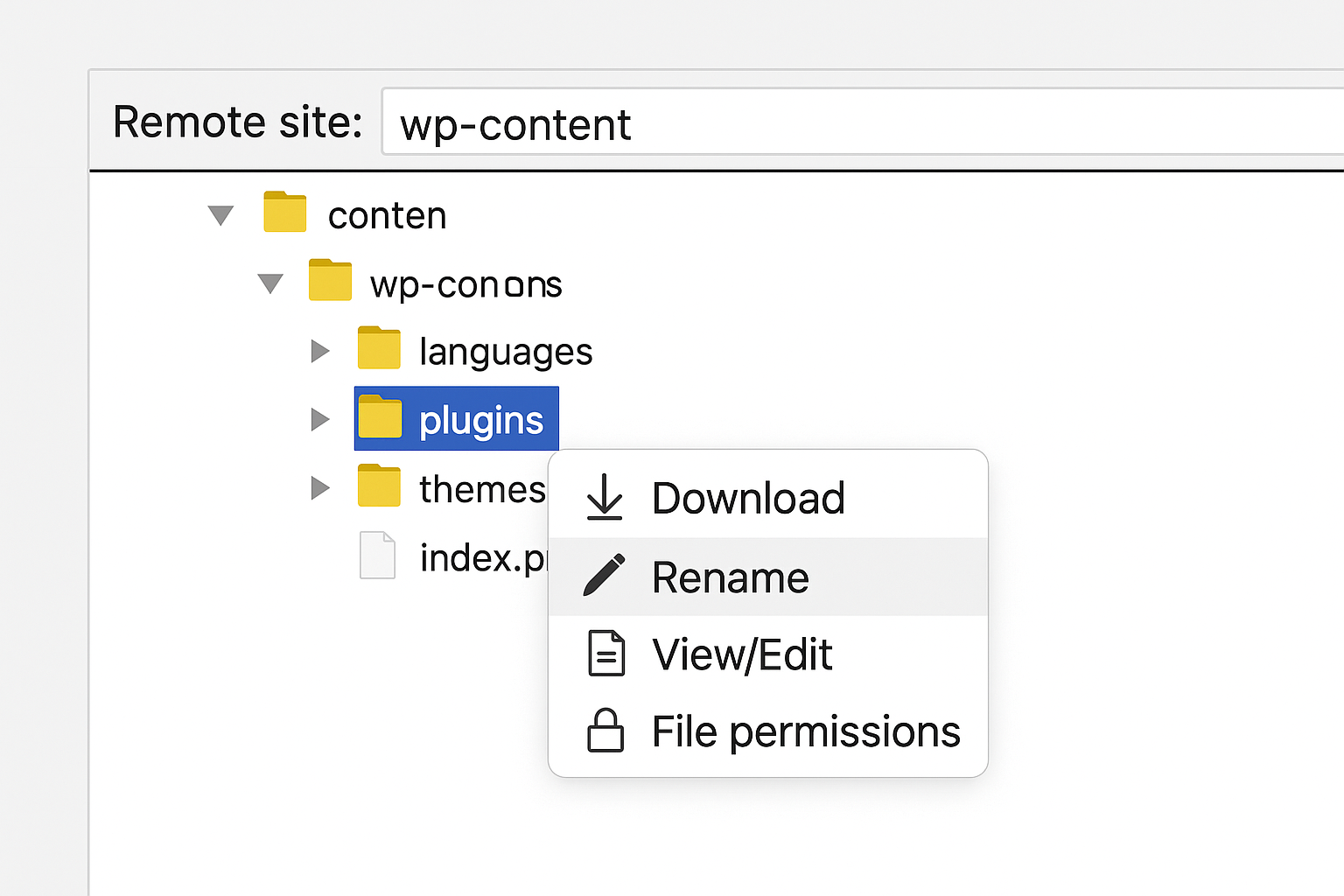Click the conten folder icon
This screenshot has width=1344, height=896.
(284, 213)
